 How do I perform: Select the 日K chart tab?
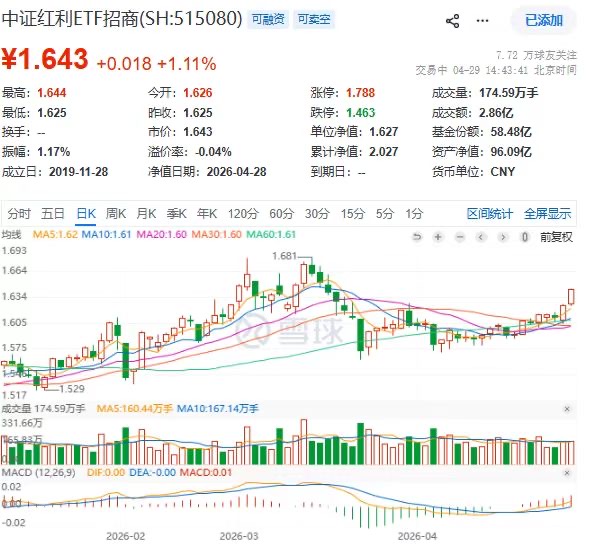[x=86, y=214]
